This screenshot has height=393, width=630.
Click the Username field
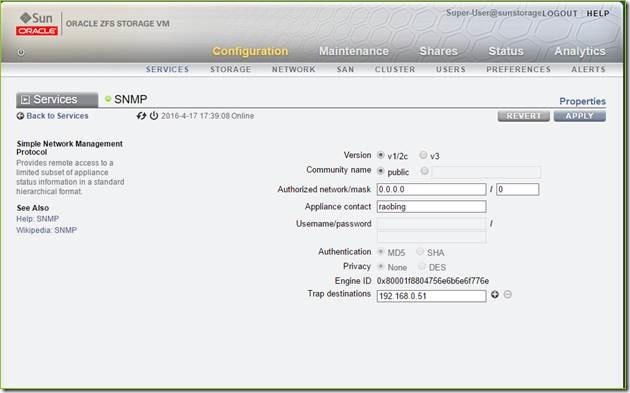[432, 223]
